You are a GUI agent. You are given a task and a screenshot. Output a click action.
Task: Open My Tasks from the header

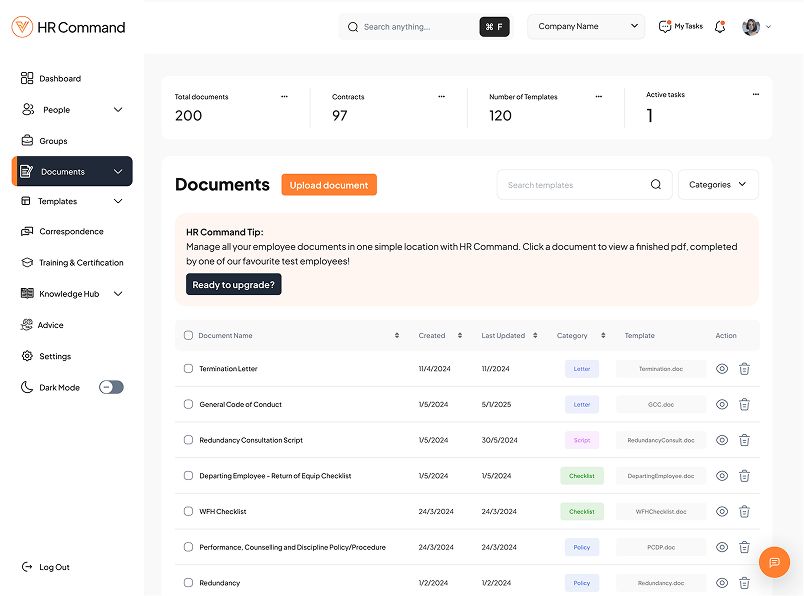[x=681, y=27]
